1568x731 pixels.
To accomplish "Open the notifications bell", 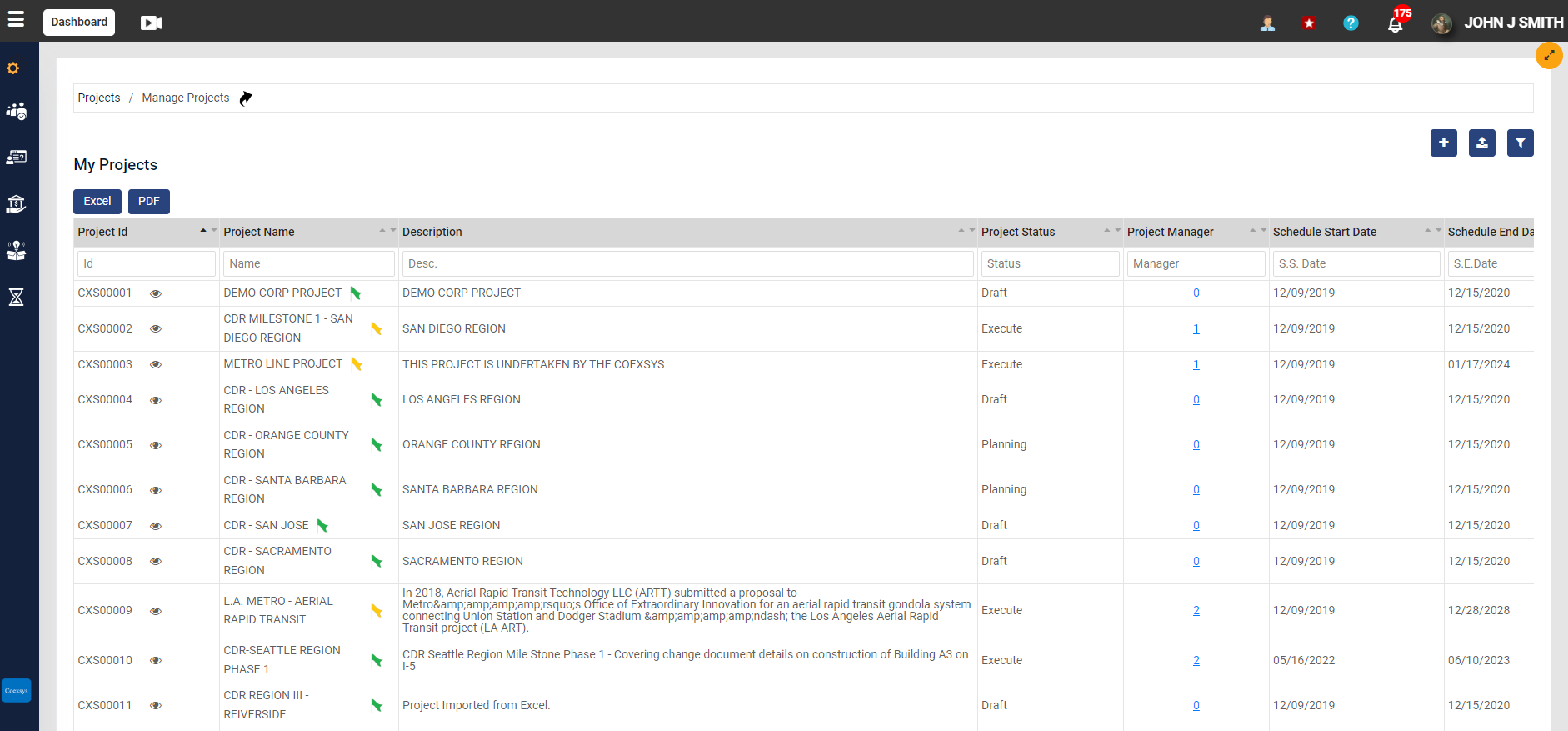I will click(1395, 23).
